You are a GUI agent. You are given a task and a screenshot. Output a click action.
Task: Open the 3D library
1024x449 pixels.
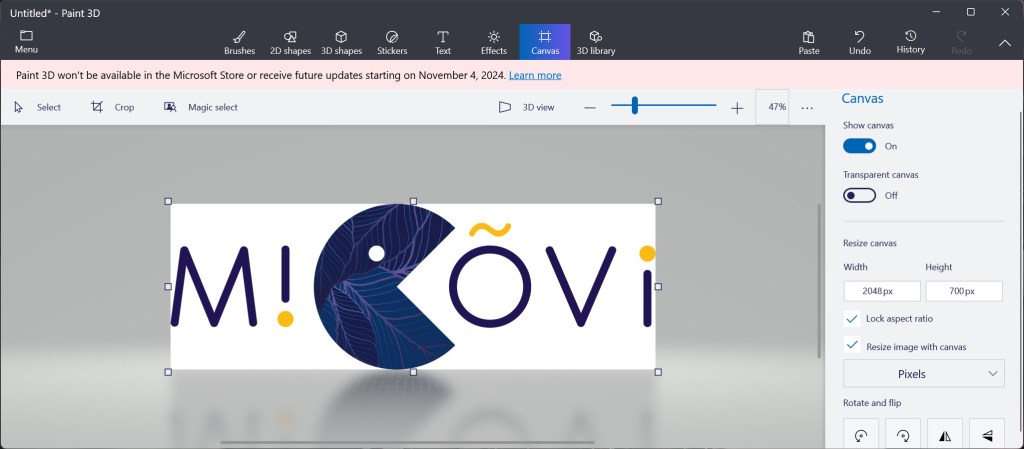(x=596, y=42)
